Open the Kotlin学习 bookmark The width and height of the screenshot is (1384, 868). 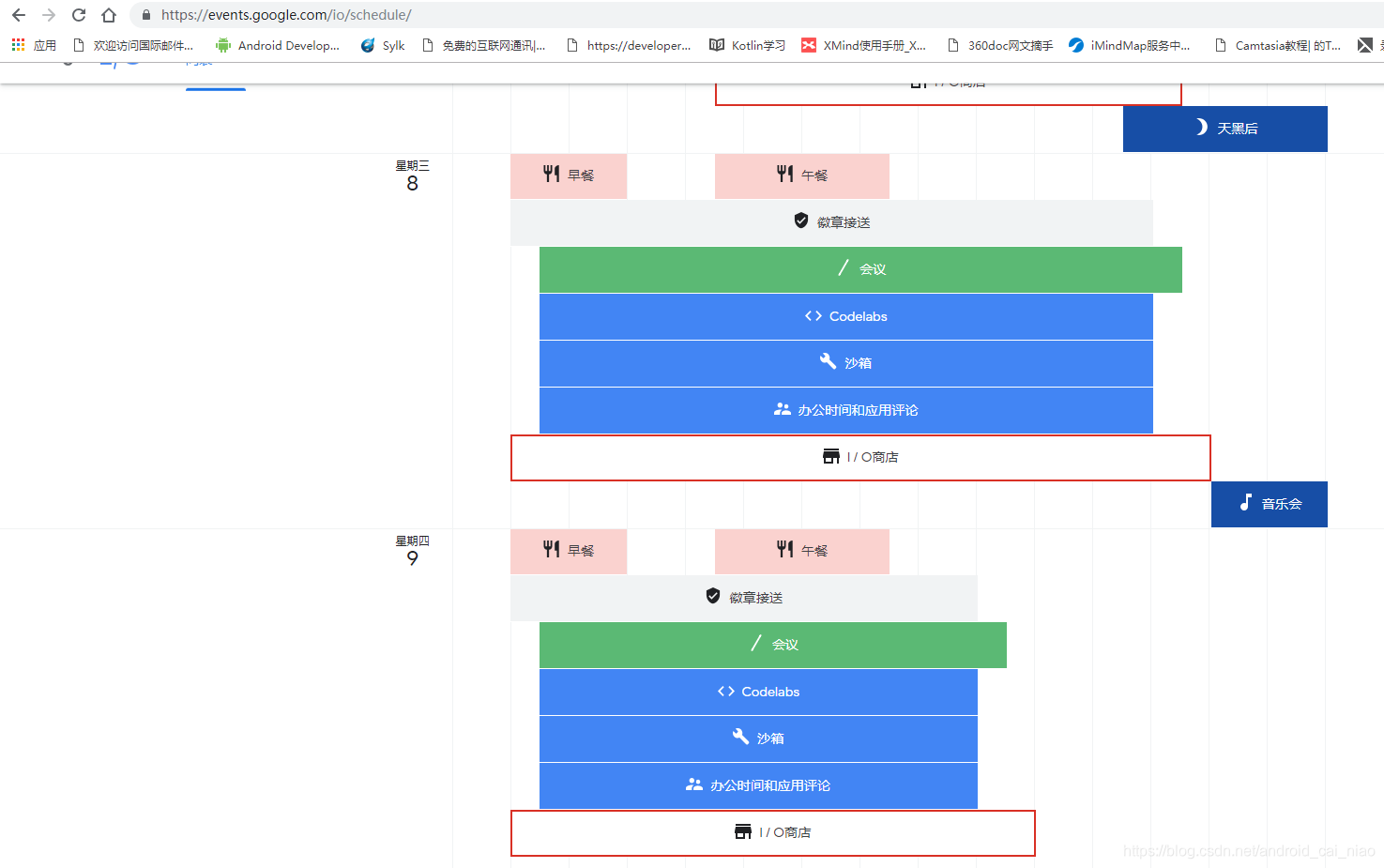747,45
